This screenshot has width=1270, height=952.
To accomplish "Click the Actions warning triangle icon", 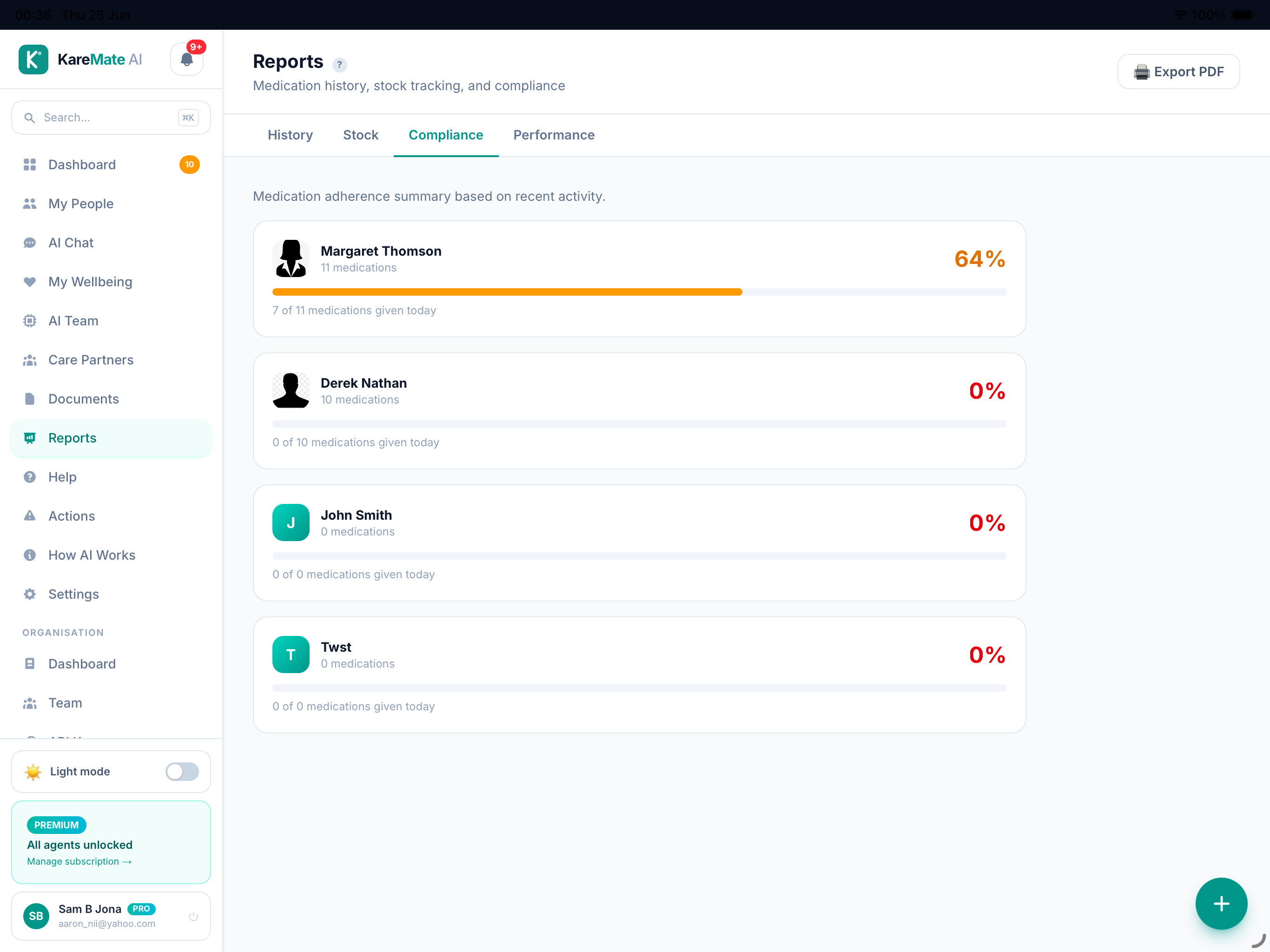I will pos(30,516).
